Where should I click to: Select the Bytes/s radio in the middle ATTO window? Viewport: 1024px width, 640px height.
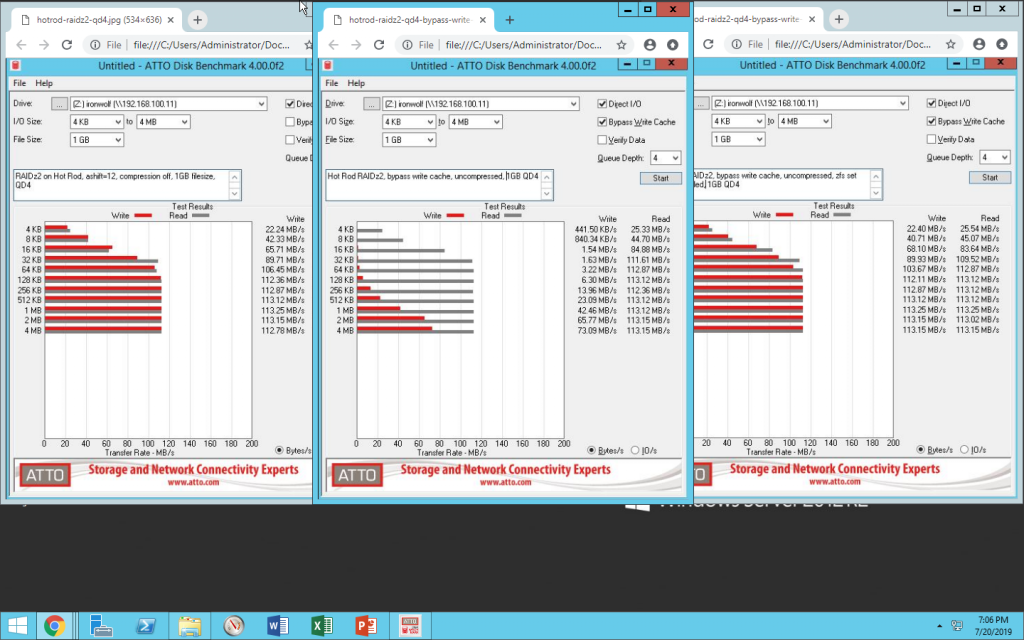tap(592, 450)
